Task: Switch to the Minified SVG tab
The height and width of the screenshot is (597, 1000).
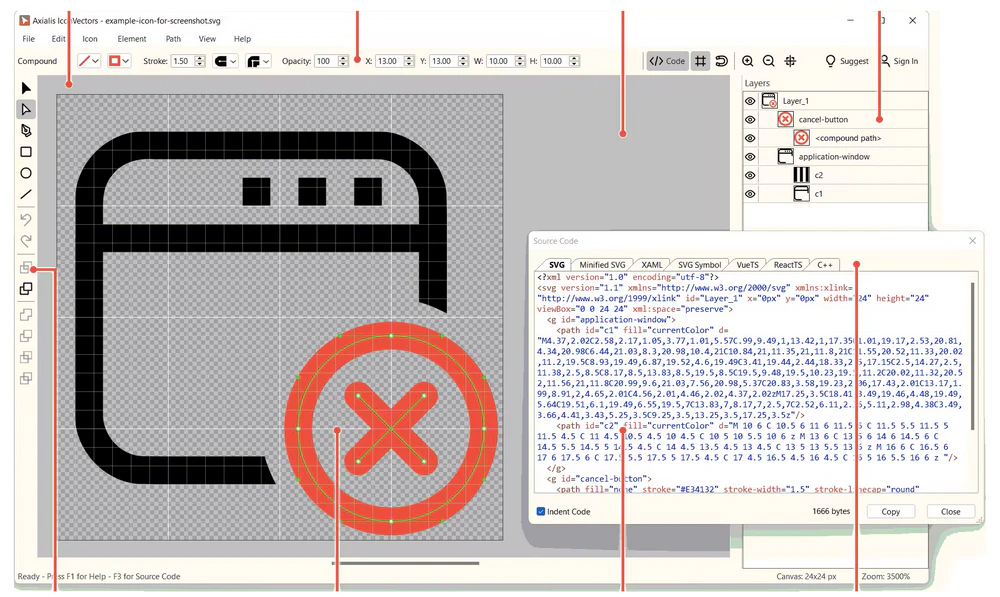Action: pos(602,265)
